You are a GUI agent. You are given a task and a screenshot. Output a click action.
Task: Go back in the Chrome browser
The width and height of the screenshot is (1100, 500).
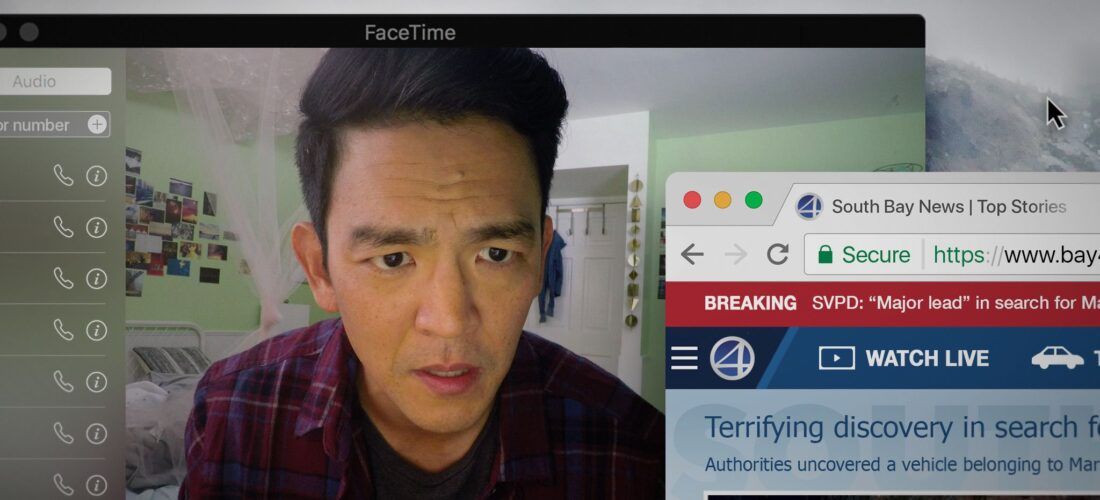click(692, 254)
